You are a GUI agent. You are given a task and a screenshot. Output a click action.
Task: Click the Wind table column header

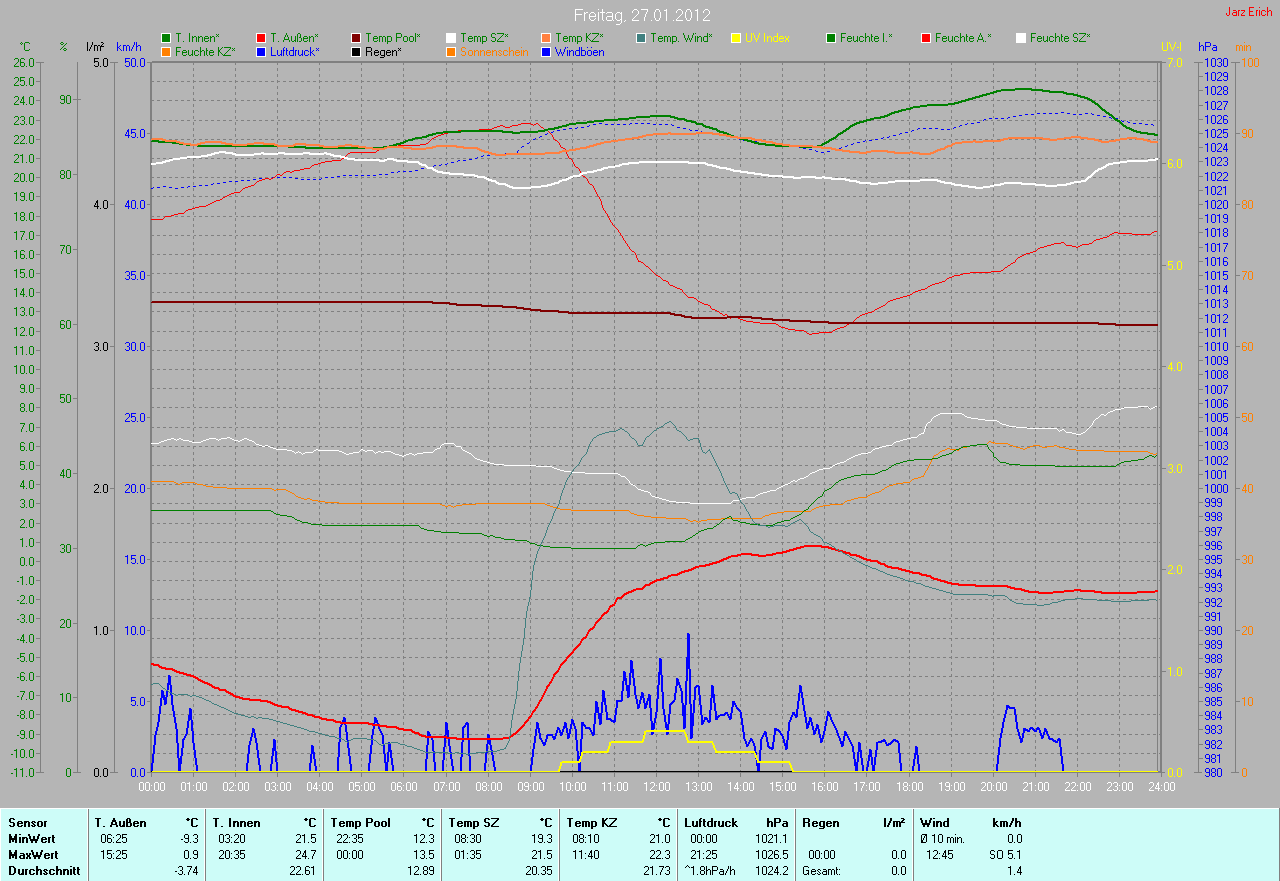point(935,823)
